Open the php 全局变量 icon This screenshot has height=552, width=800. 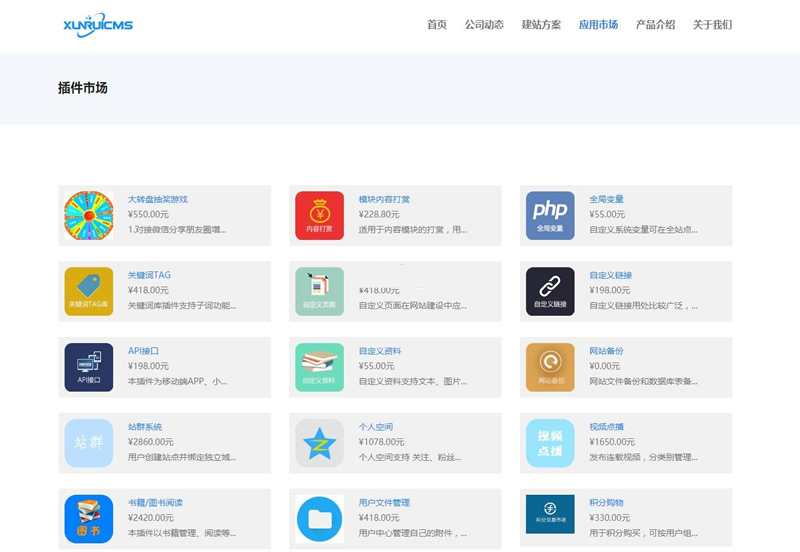click(x=550, y=215)
